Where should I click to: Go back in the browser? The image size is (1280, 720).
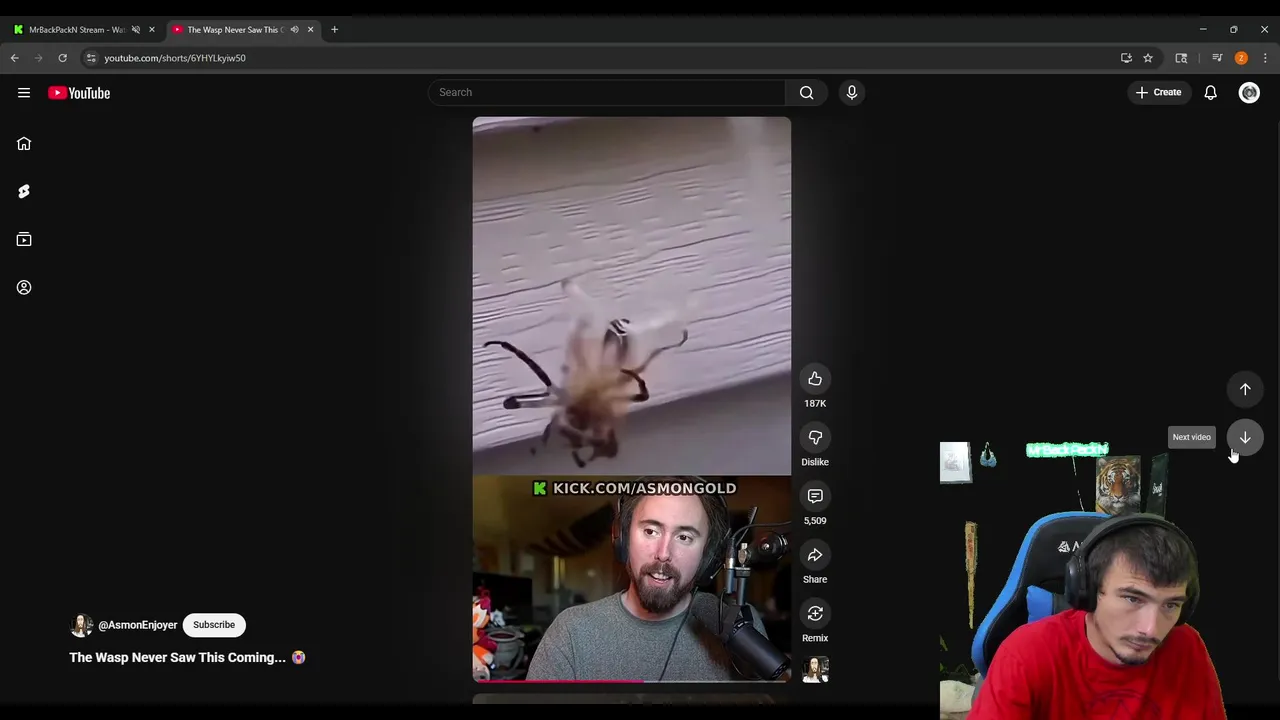click(x=15, y=58)
